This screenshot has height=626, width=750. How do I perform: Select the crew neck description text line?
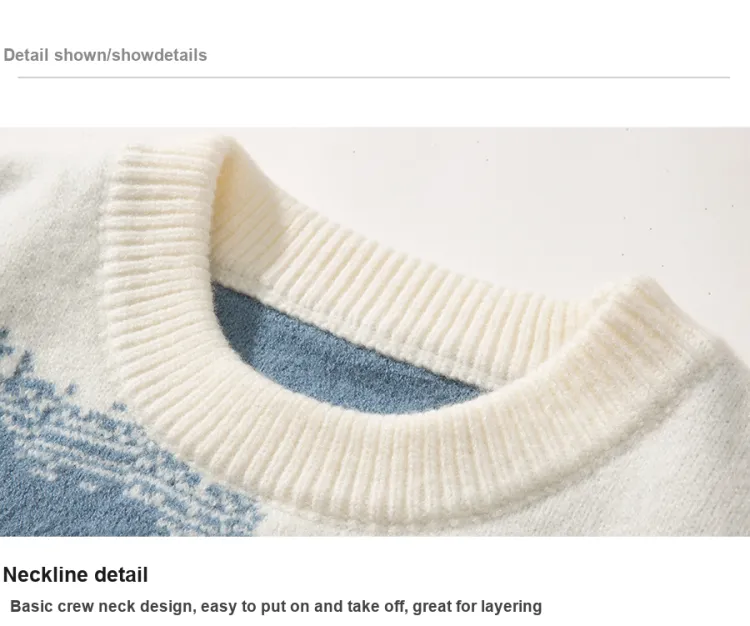[x=276, y=606]
